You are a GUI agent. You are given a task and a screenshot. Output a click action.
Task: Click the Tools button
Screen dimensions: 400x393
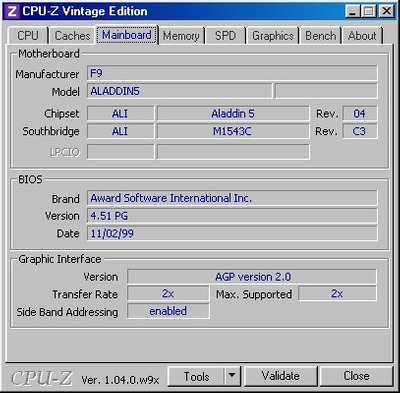[196, 376]
